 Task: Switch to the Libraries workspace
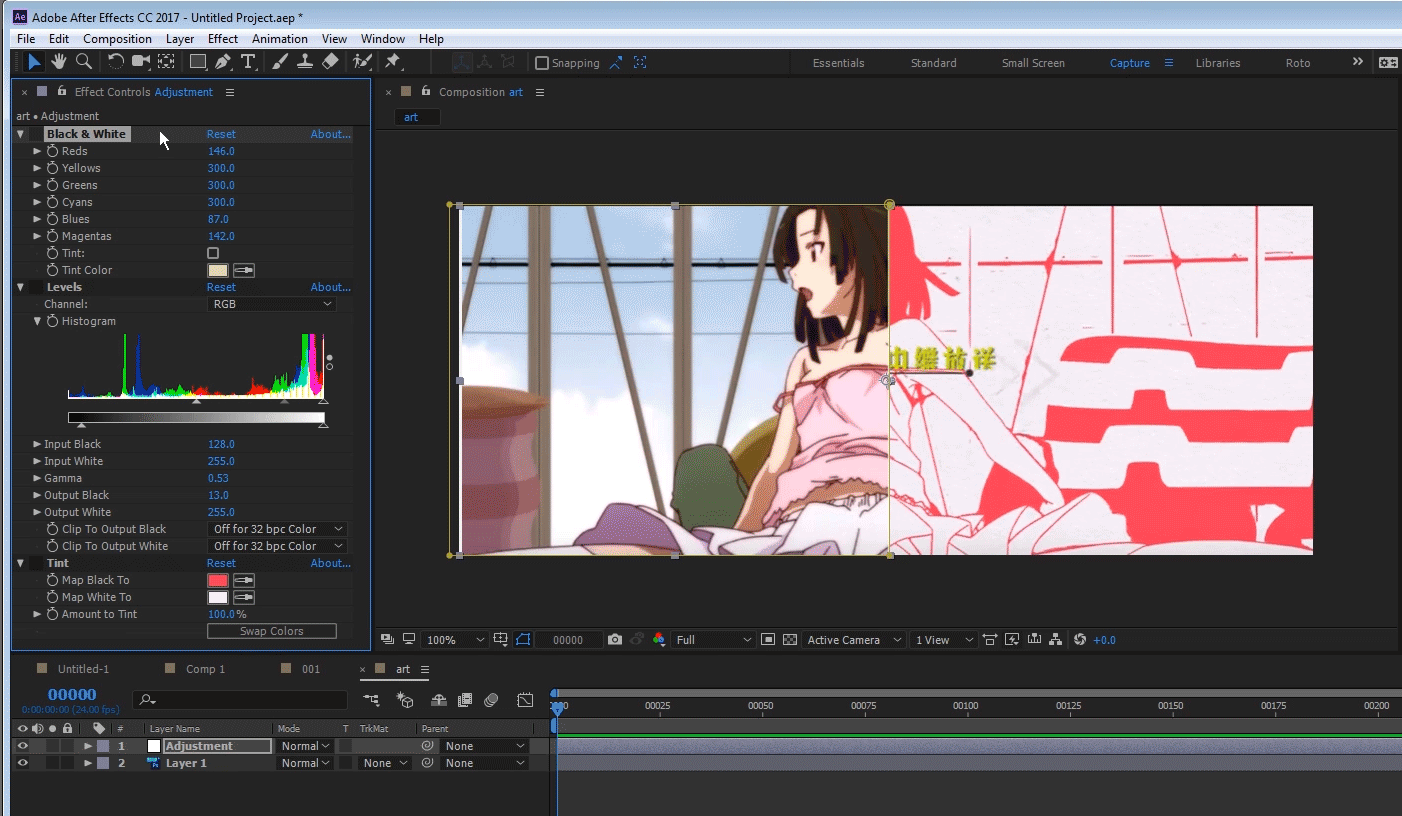(x=1218, y=63)
